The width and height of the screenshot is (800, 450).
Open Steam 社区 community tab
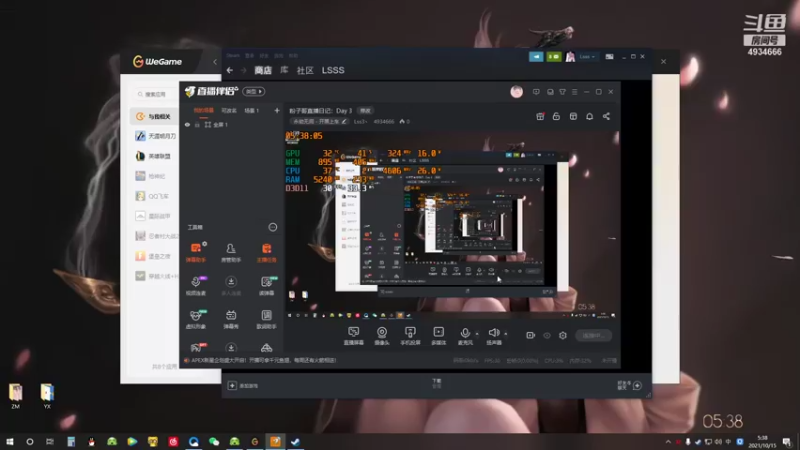point(305,70)
